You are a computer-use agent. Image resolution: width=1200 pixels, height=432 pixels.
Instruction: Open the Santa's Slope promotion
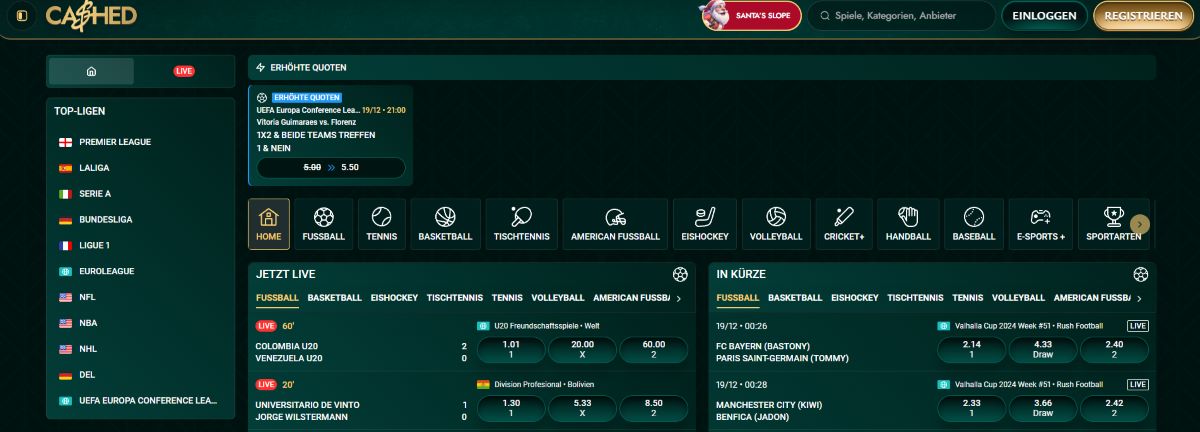click(751, 16)
